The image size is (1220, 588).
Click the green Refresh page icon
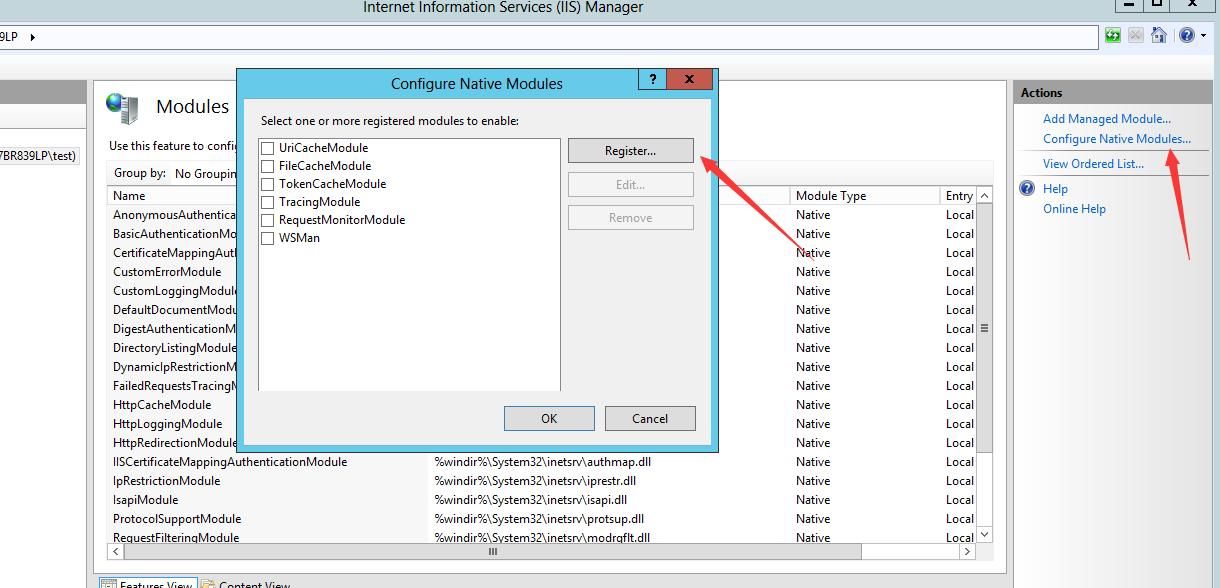[x=1113, y=35]
